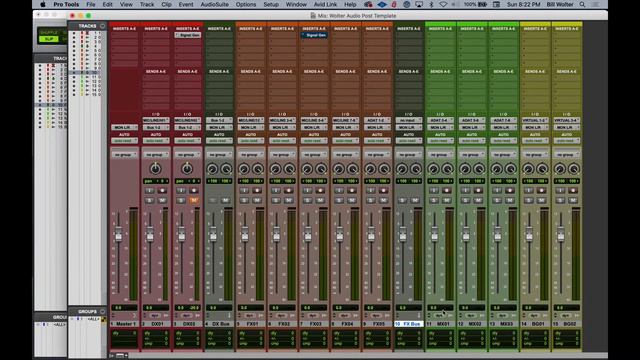Solo the DX01 track
640x360 pixels.
tap(149, 200)
